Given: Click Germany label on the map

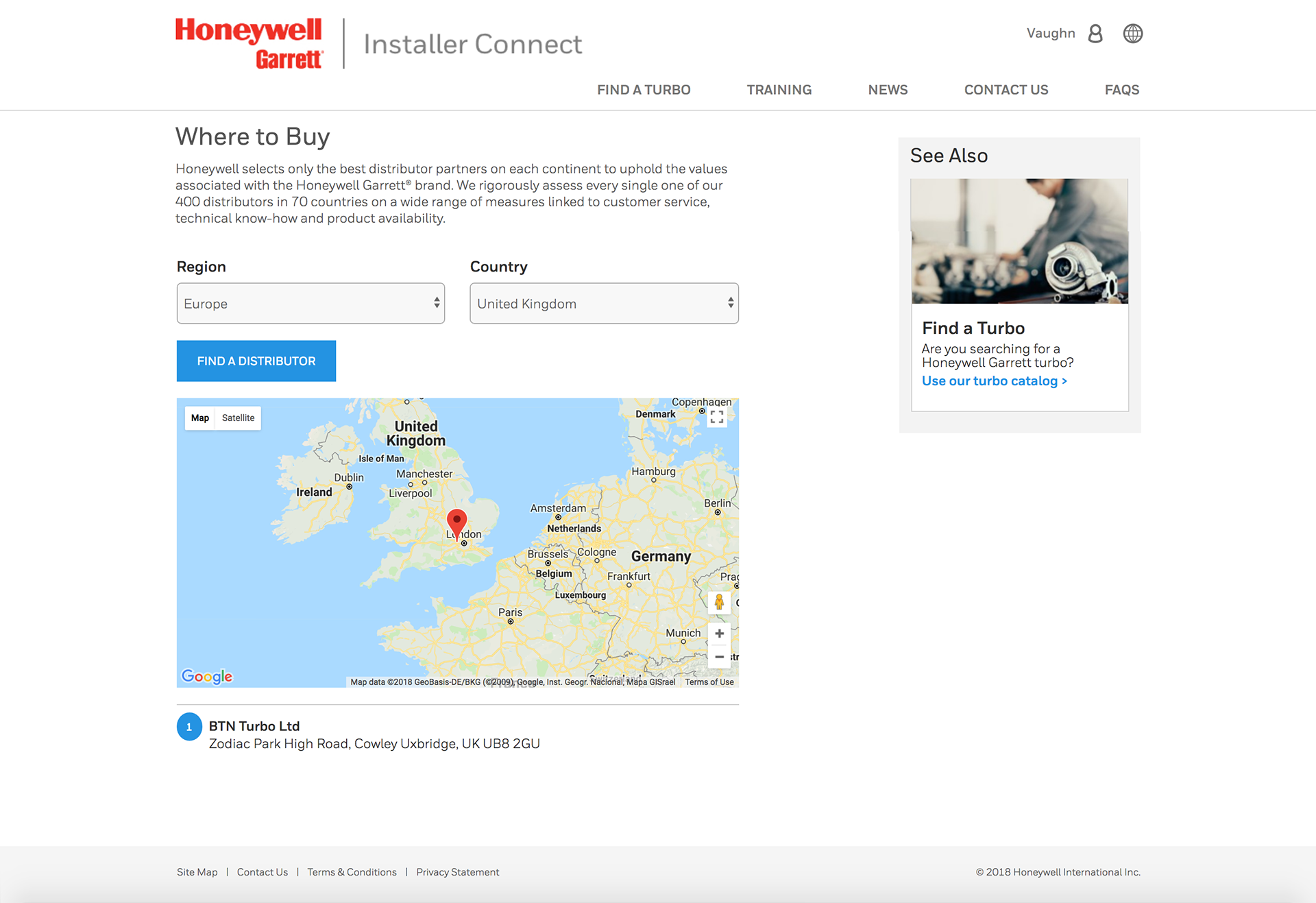Looking at the screenshot, I should (661, 557).
